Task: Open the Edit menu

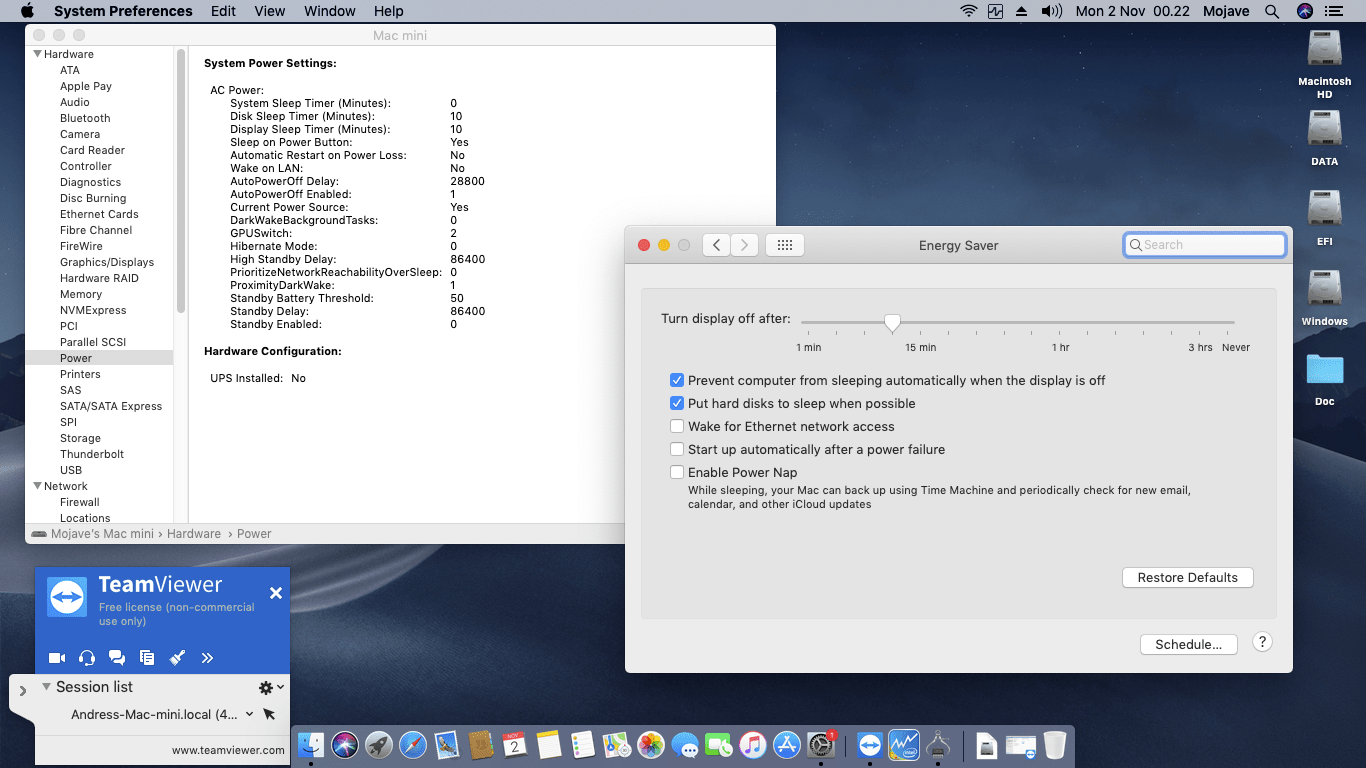Action: (223, 11)
